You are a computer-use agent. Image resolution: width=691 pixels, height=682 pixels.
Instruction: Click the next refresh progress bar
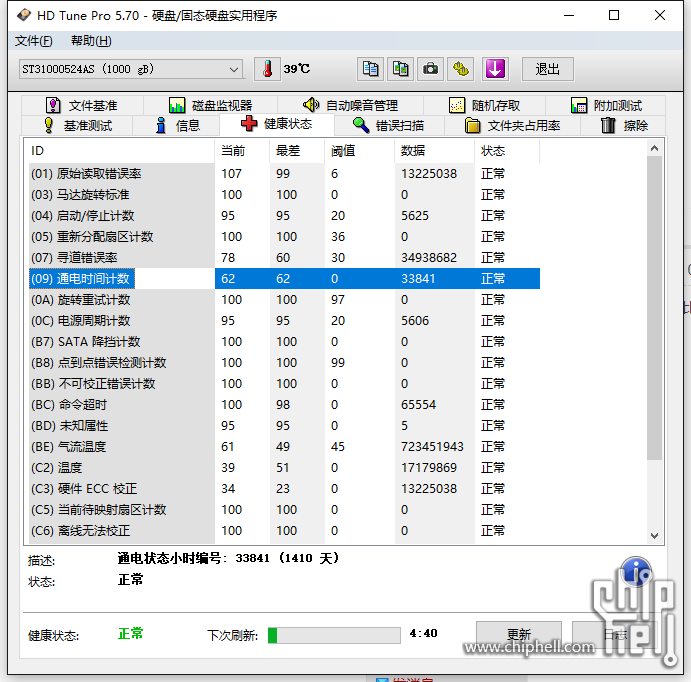tap(334, 635)
